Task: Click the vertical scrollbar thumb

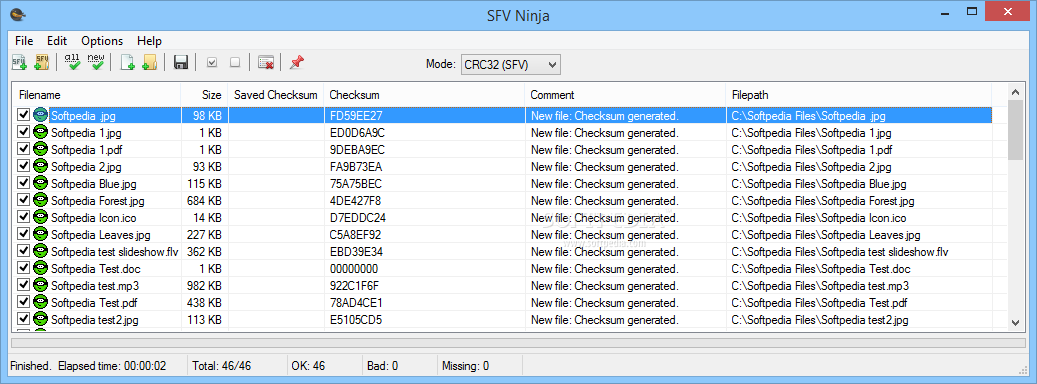Action: pos(1016,131)
